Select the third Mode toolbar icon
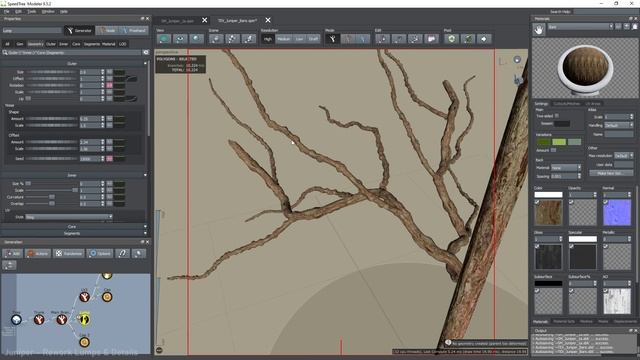This screenshot has height=360, width=640. tap(363, 39)
